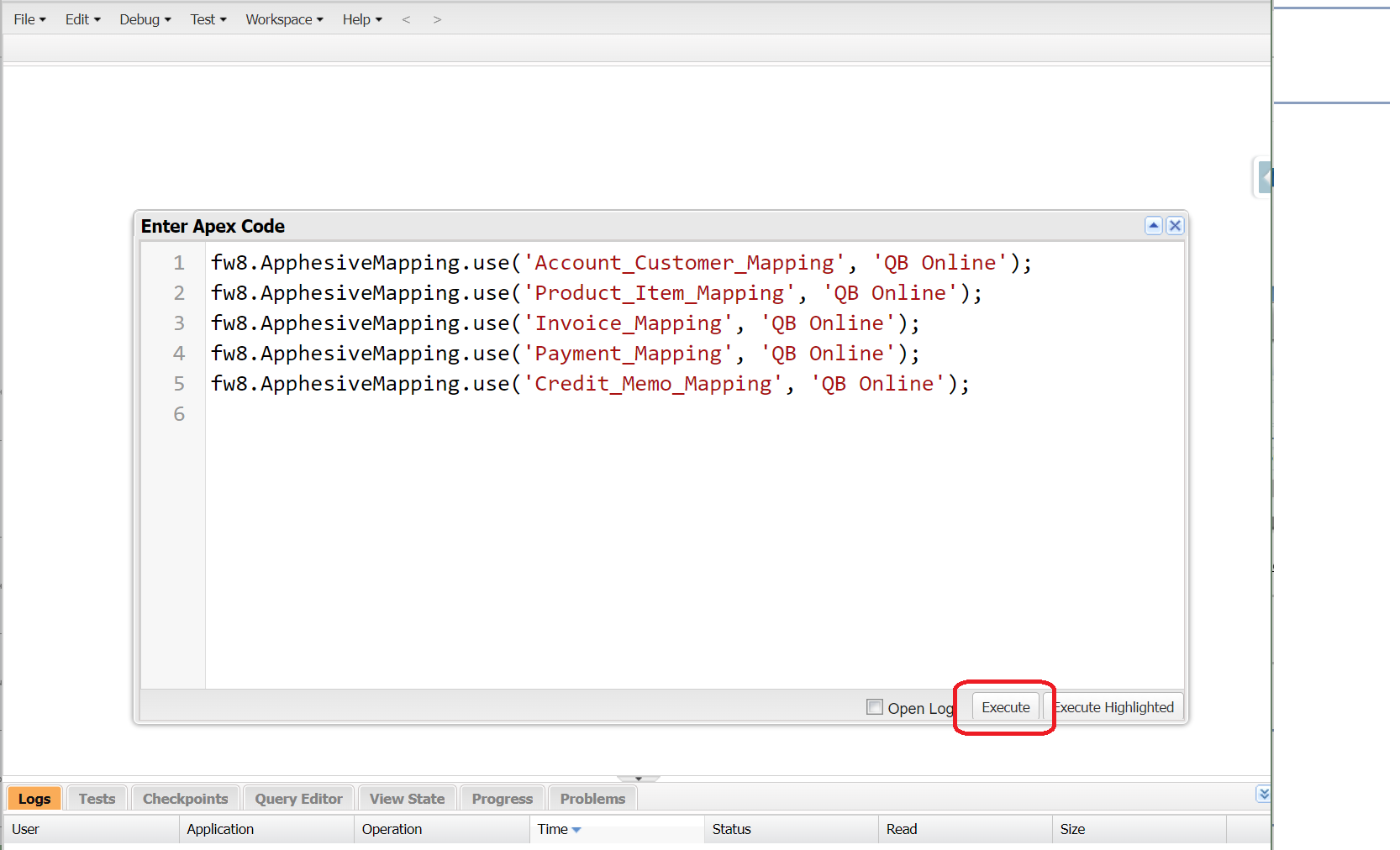
Task: Click line number 2 in the gutter
Action: point(179,293)
